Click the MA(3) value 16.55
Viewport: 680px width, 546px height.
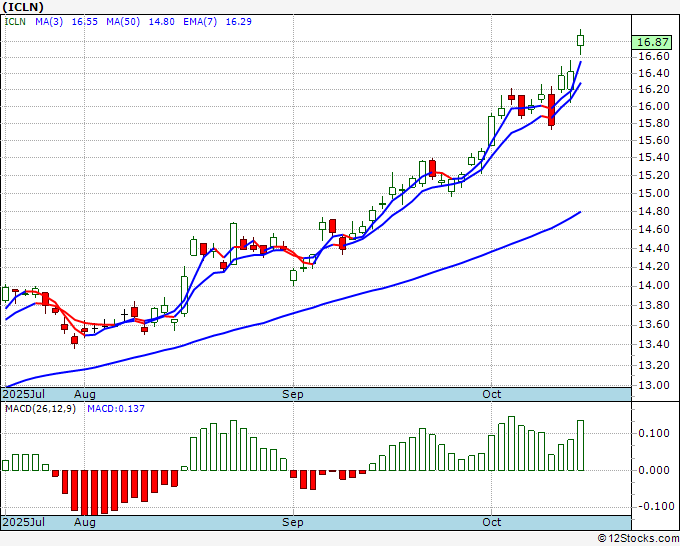85,22
